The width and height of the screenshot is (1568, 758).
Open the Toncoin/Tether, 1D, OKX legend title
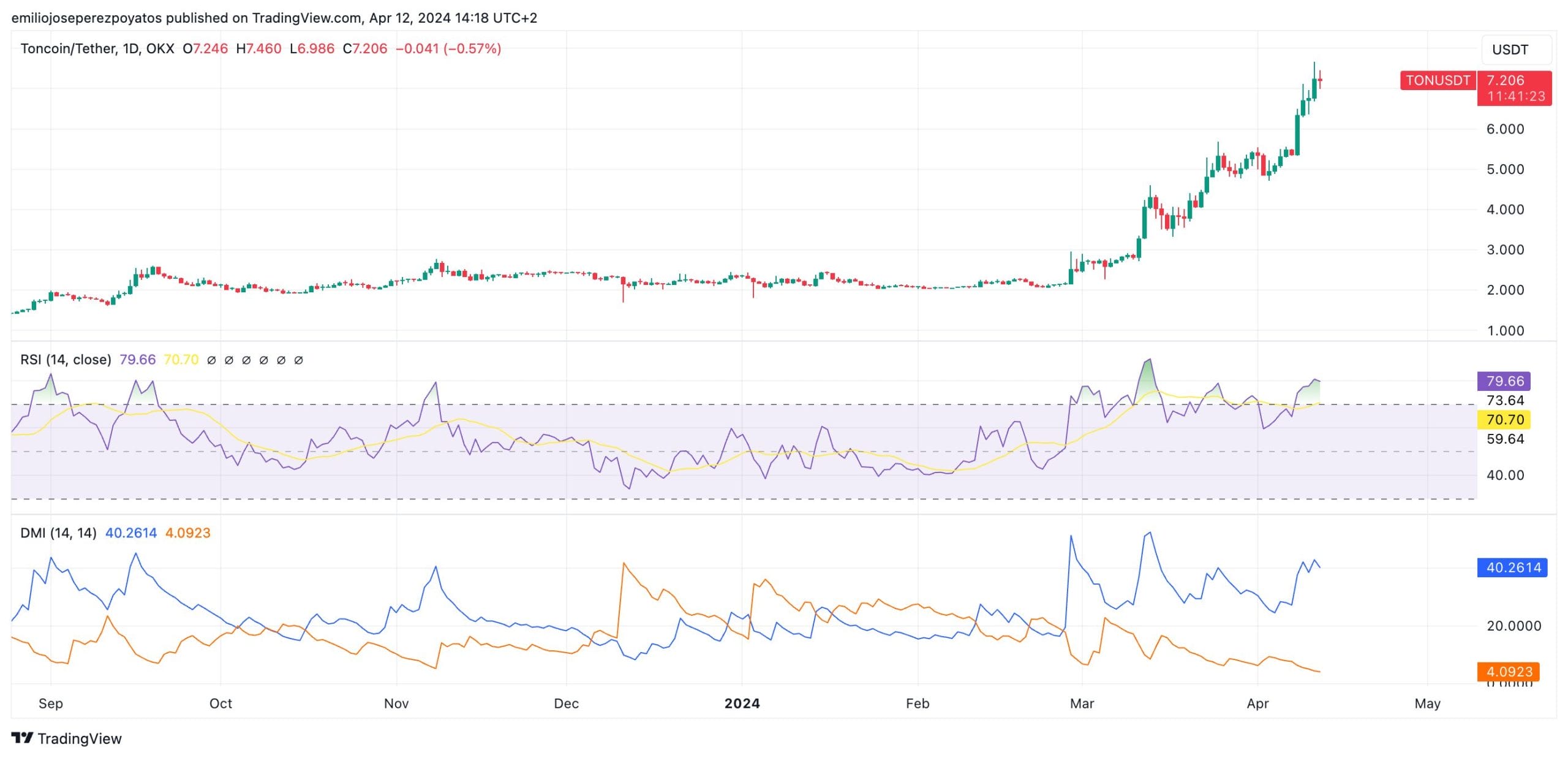97,48
